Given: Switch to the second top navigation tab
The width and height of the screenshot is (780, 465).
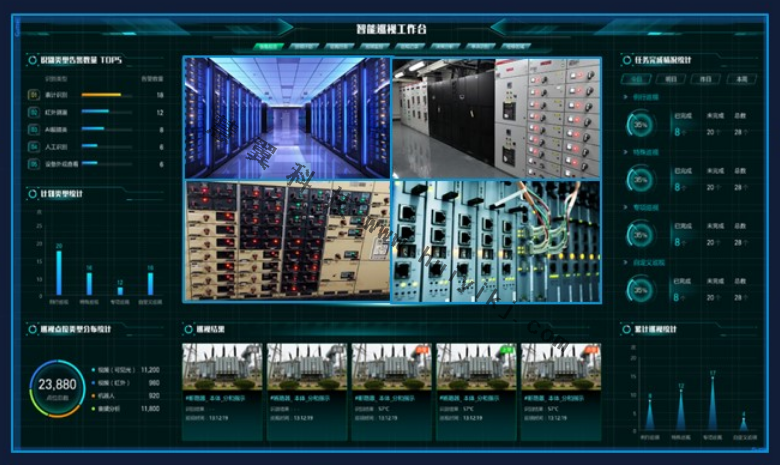Looking at the screenshot, I should point(301,46).
